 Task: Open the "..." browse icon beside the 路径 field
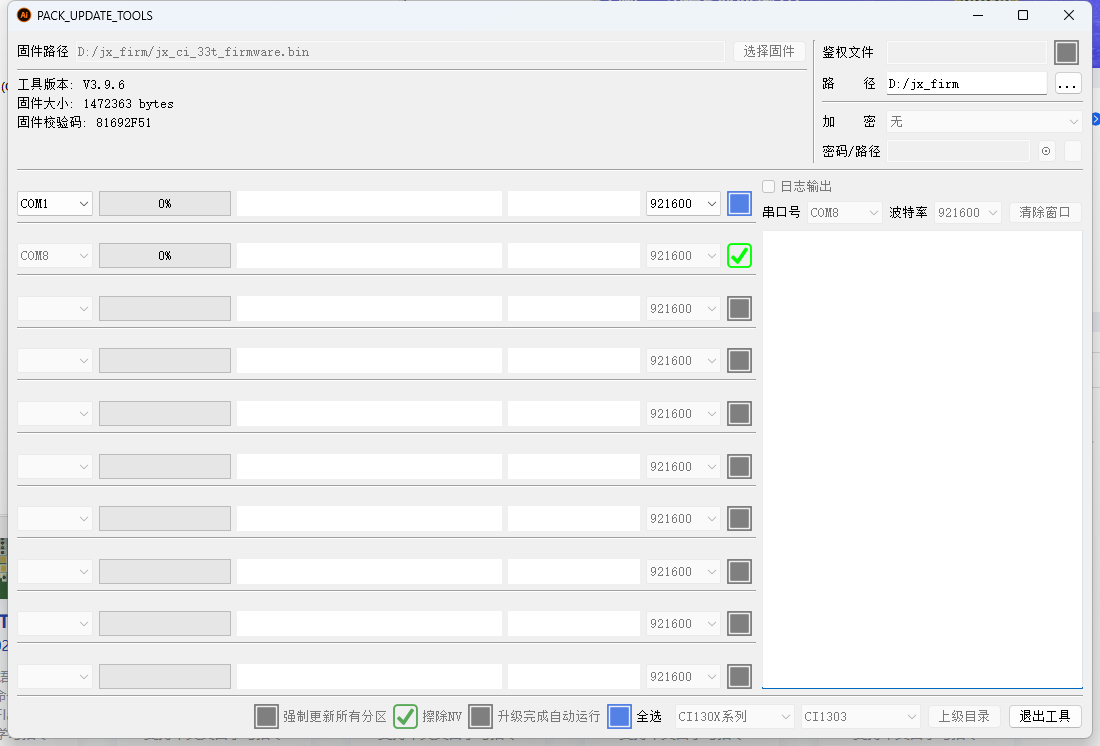coord(1067,84)
